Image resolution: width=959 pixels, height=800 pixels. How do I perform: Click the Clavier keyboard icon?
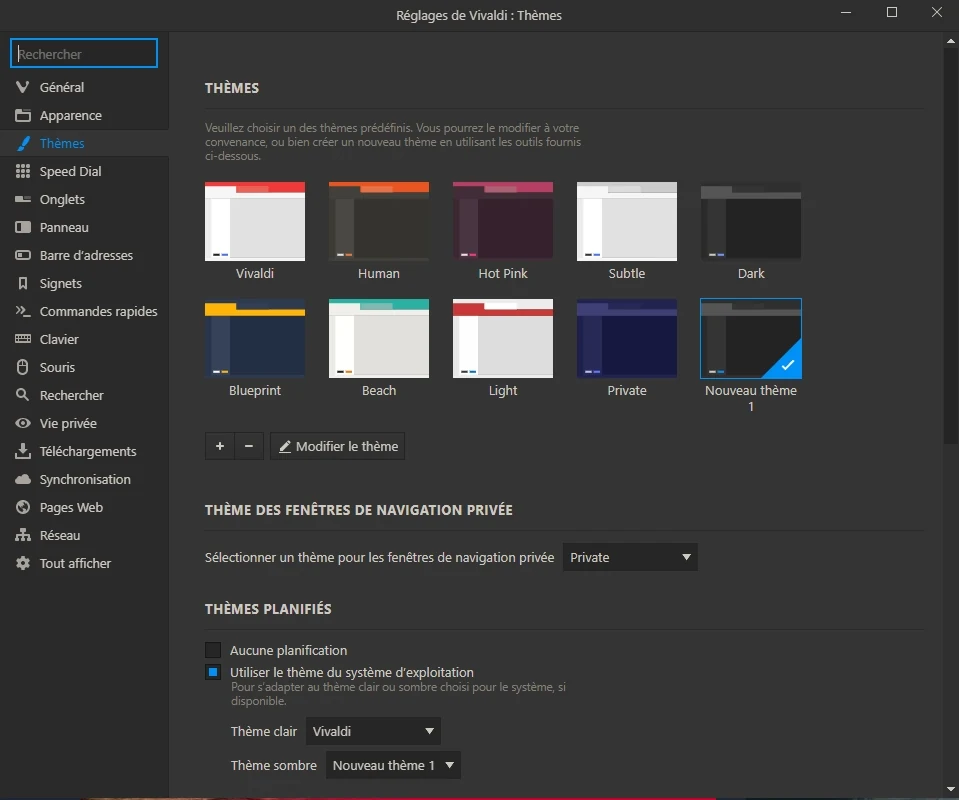coord(23,339)
